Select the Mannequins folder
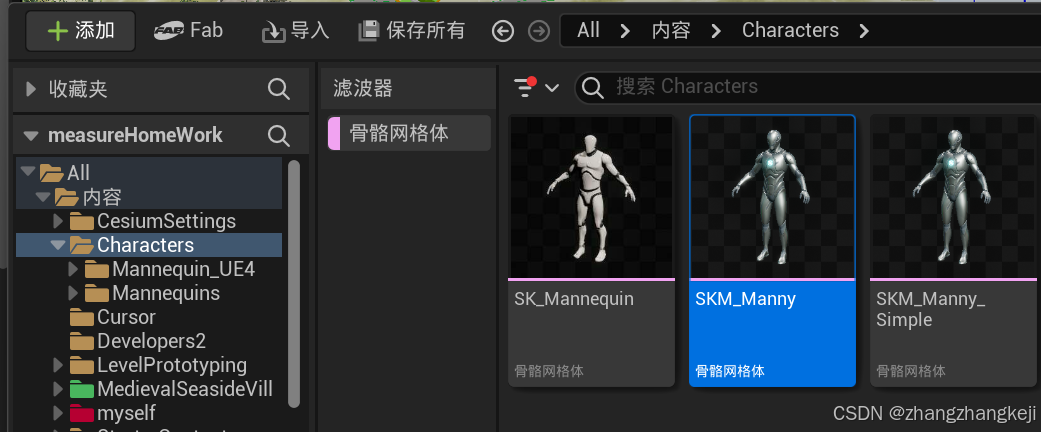This screenshot has width=1041, height=432. 153,293
